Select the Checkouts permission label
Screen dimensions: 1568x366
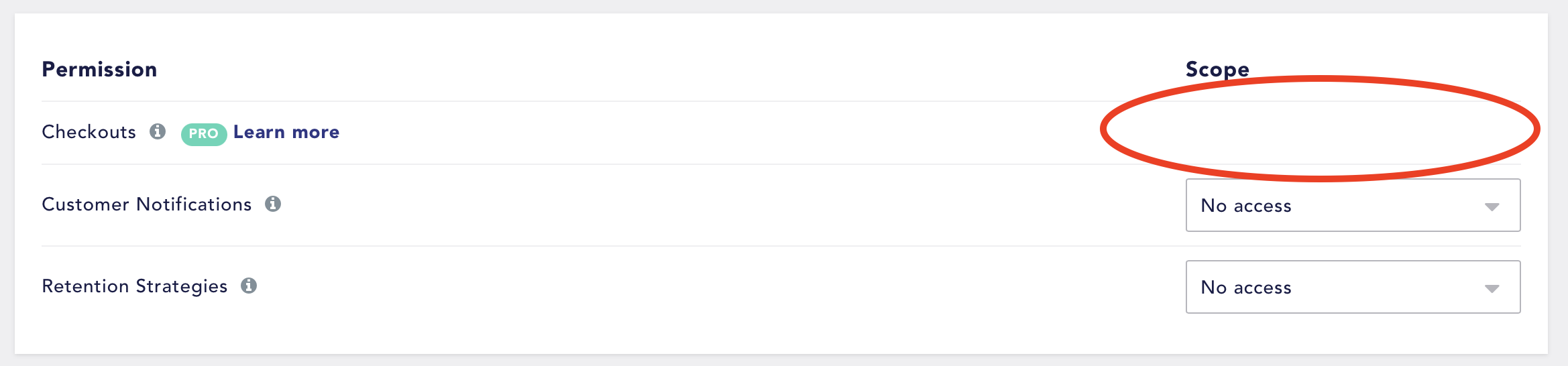pyautogui.click(x=89, y=131)
